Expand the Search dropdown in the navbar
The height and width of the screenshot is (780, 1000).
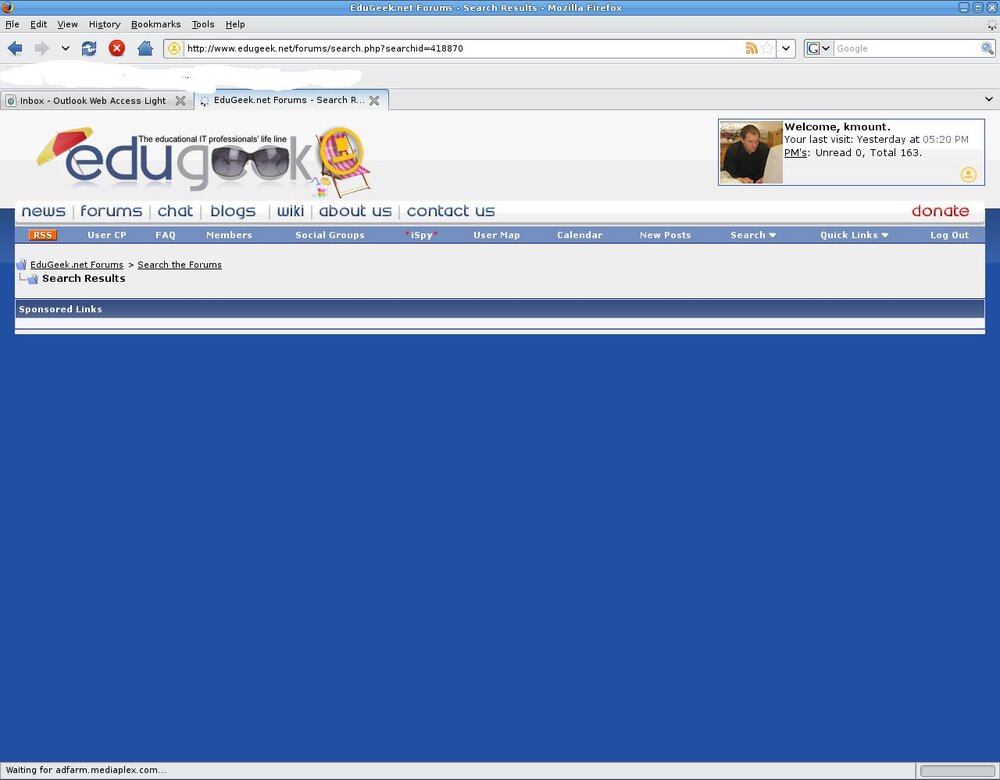(753, 235)
